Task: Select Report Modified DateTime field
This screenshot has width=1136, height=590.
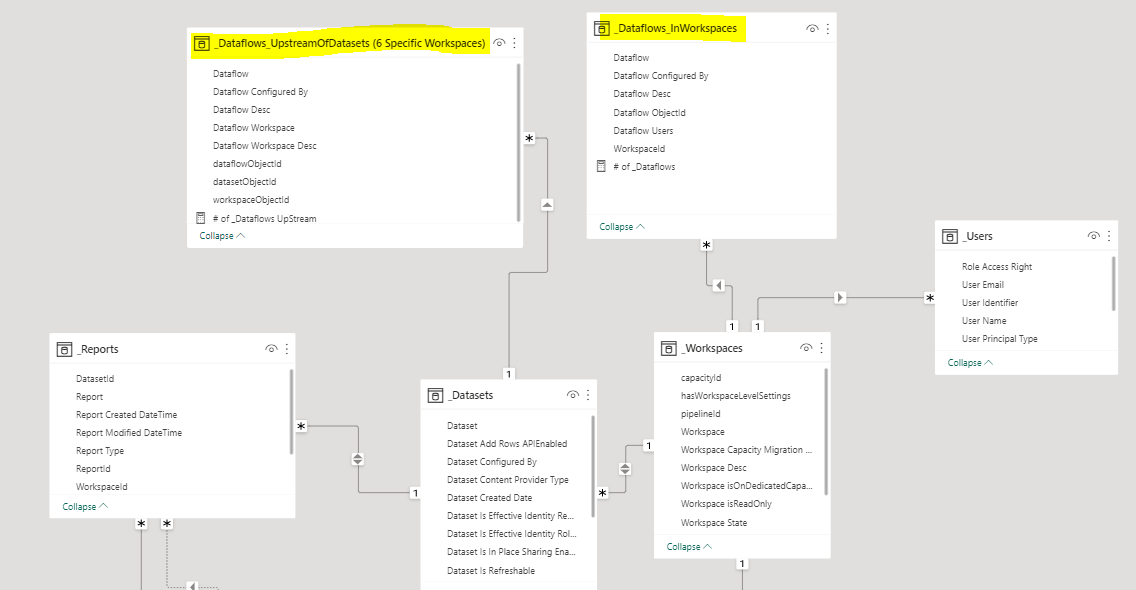Action: click(x=129, y=433)
